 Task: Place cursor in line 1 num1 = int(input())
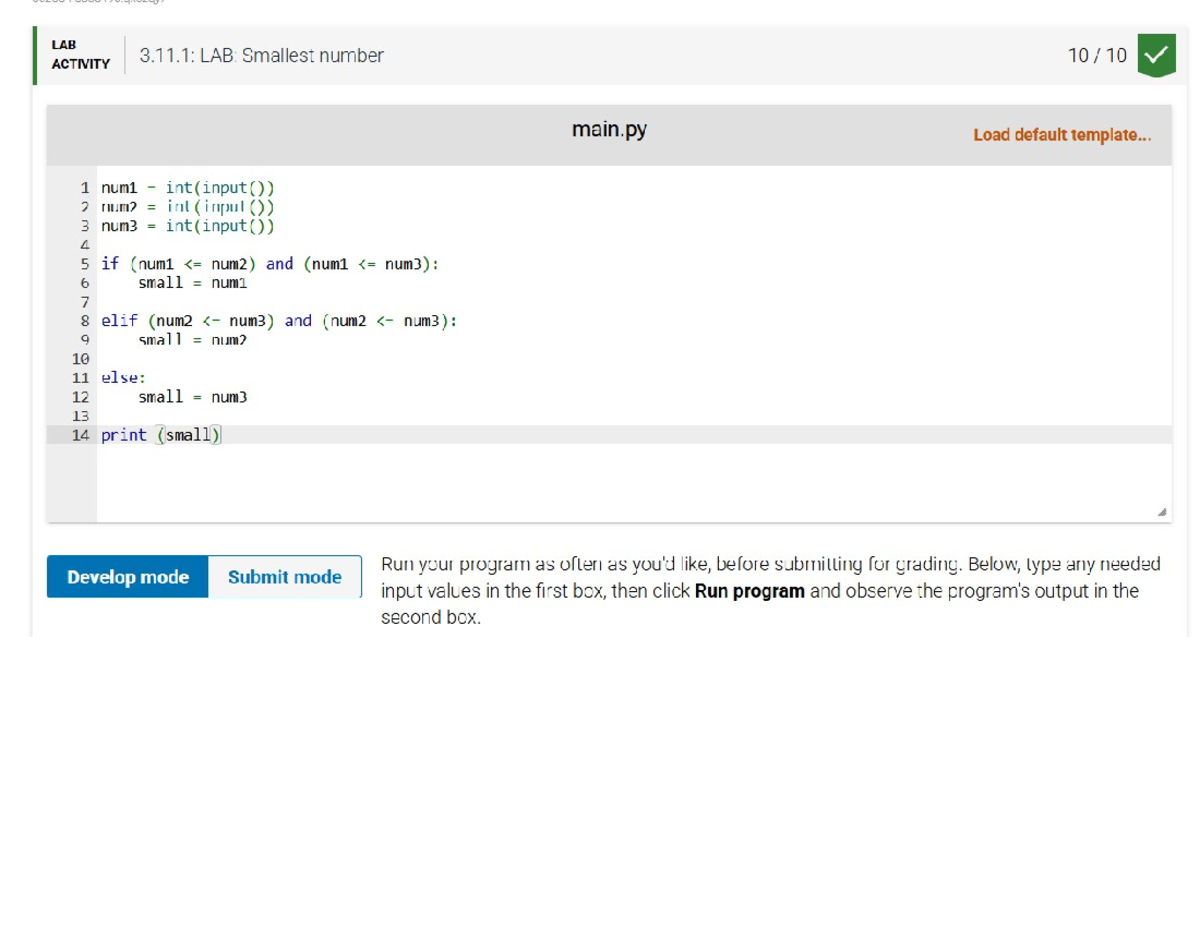pos(188,187)
